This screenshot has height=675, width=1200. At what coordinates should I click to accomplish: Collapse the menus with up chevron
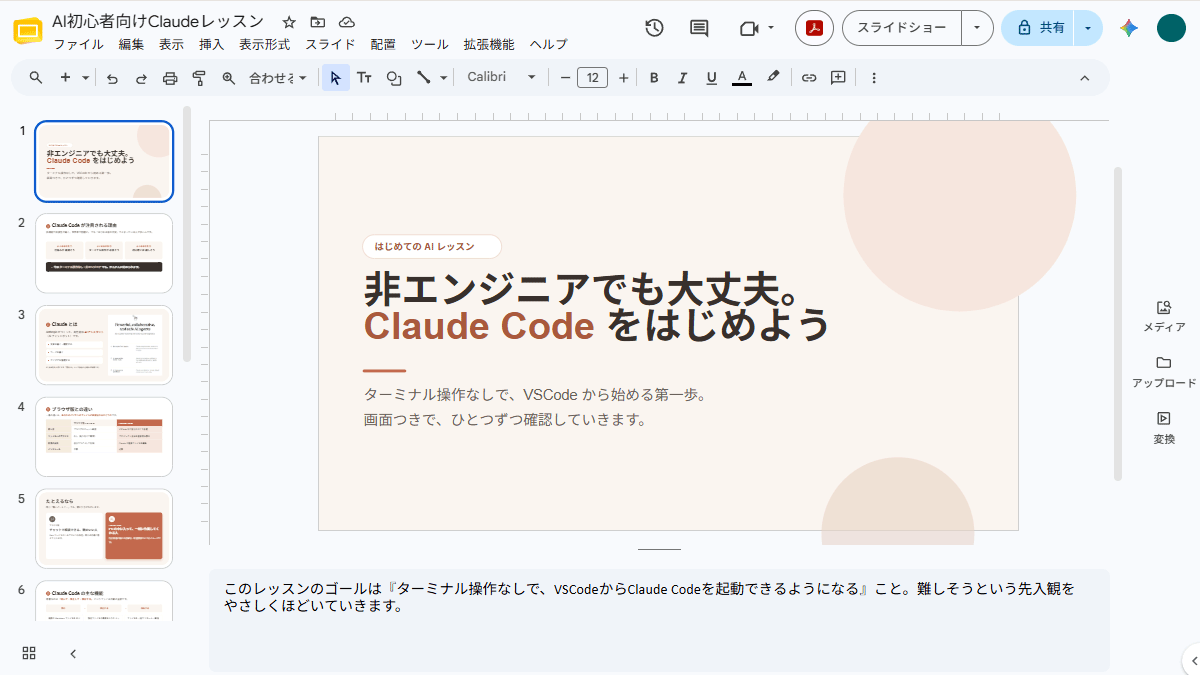tap(1085, 77)
